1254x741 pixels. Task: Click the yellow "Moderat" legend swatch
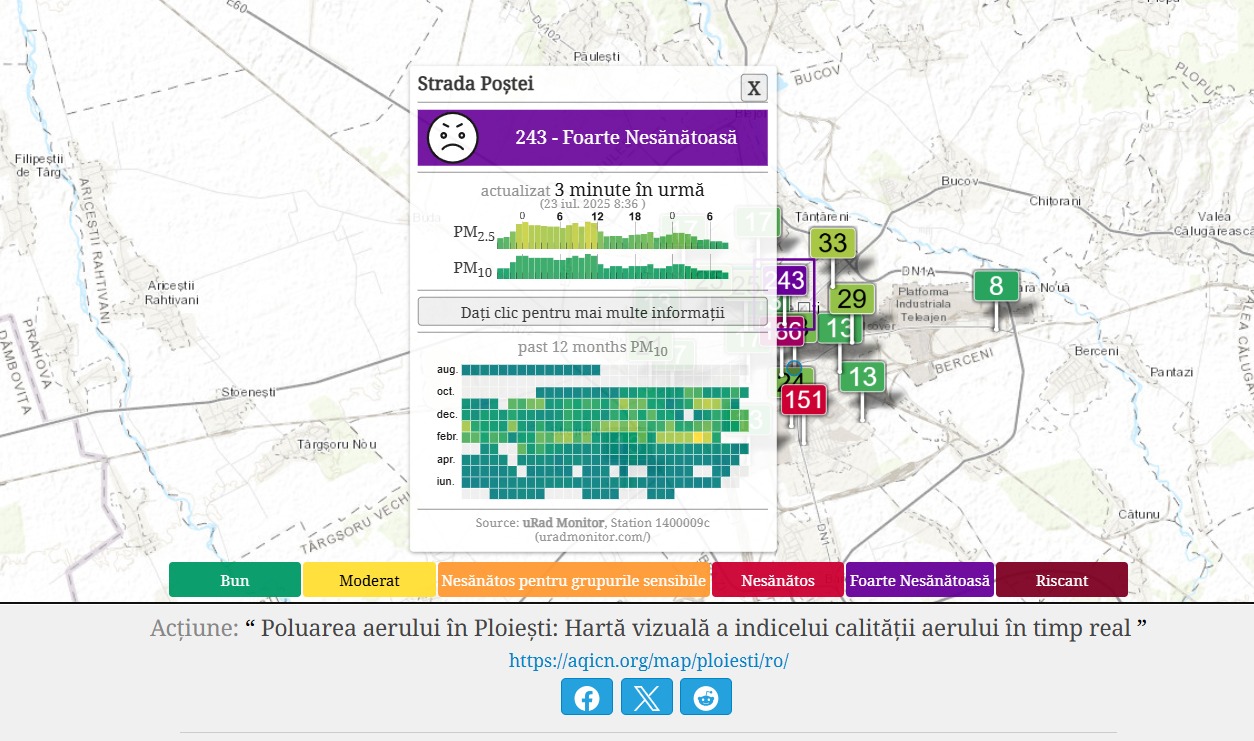click(x=369, y=580)
